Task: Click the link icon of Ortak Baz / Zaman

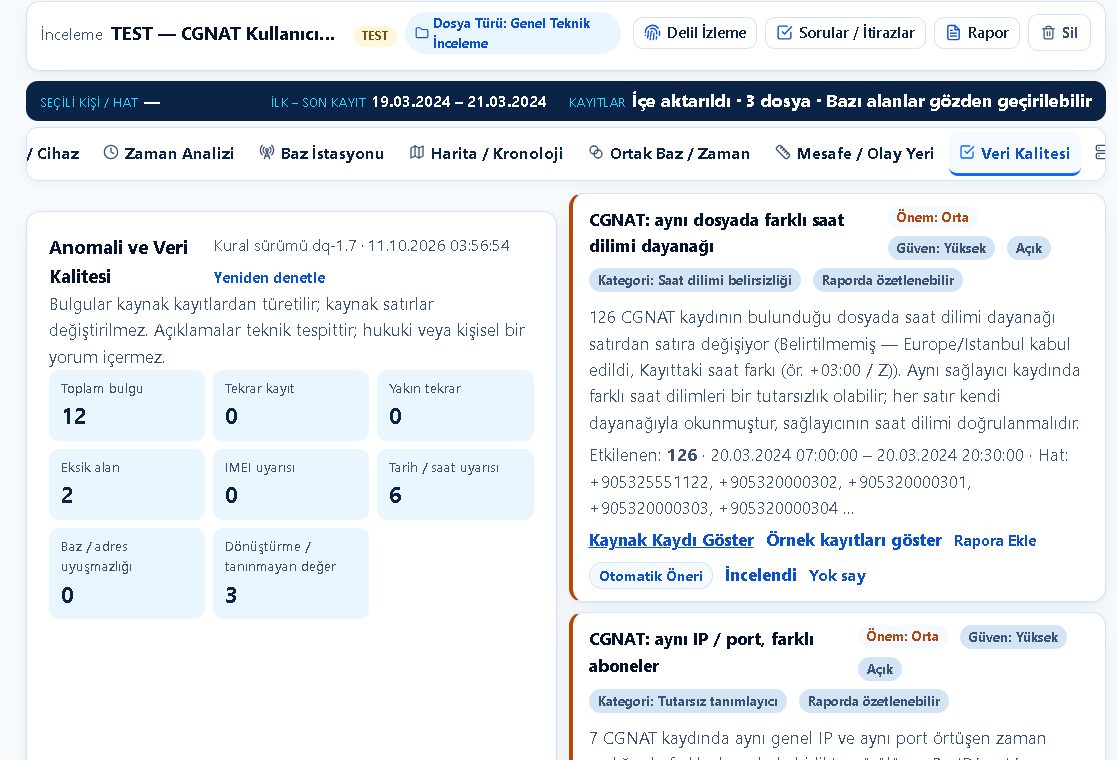Action: [596, 152]
